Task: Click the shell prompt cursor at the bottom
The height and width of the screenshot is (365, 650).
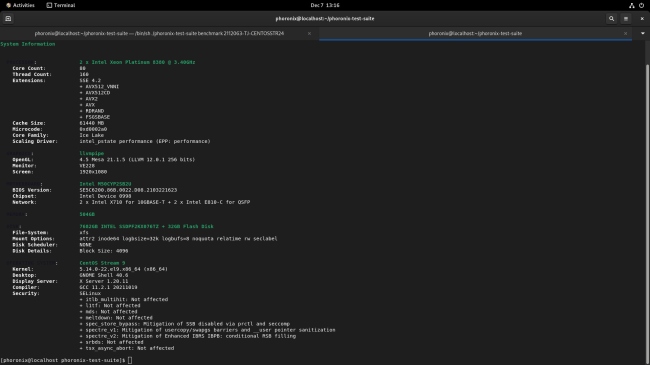Action: click(x=130, y=360)
